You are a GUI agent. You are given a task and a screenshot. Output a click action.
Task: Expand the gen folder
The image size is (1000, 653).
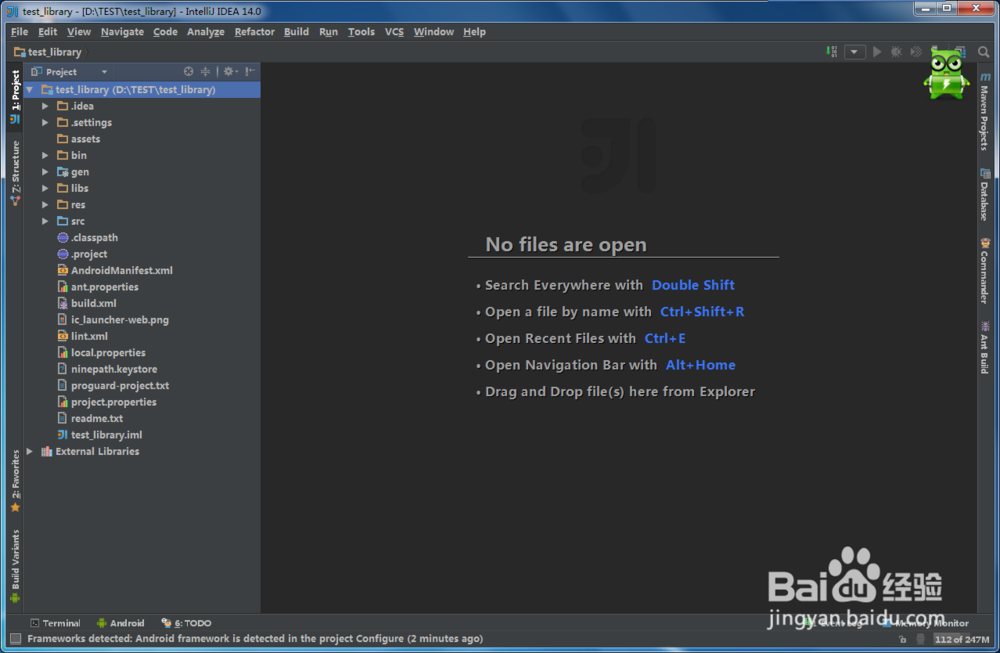click(x=45, y=172)
